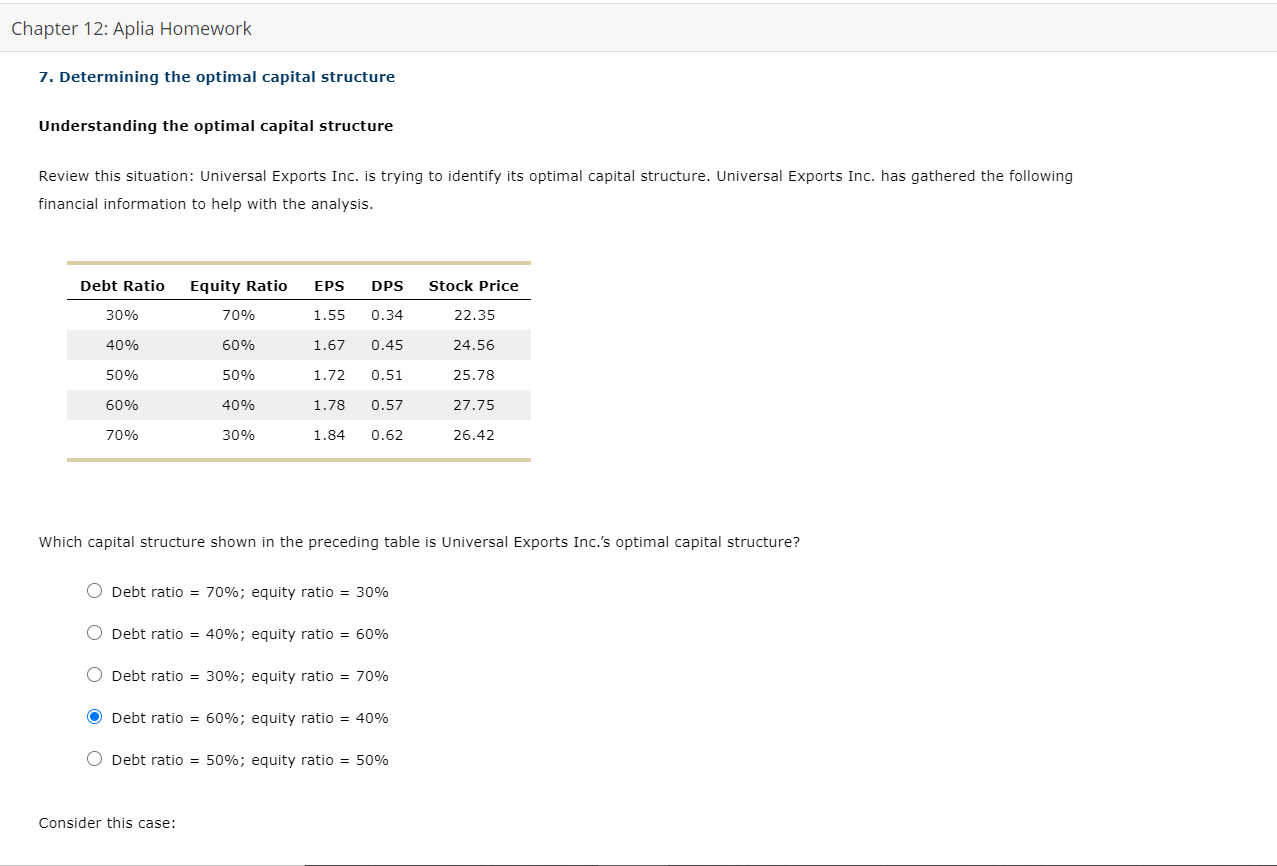Open the "7. Determining the optimal capital structure" link
The image size is (1277, 866).
pos(216,76)
